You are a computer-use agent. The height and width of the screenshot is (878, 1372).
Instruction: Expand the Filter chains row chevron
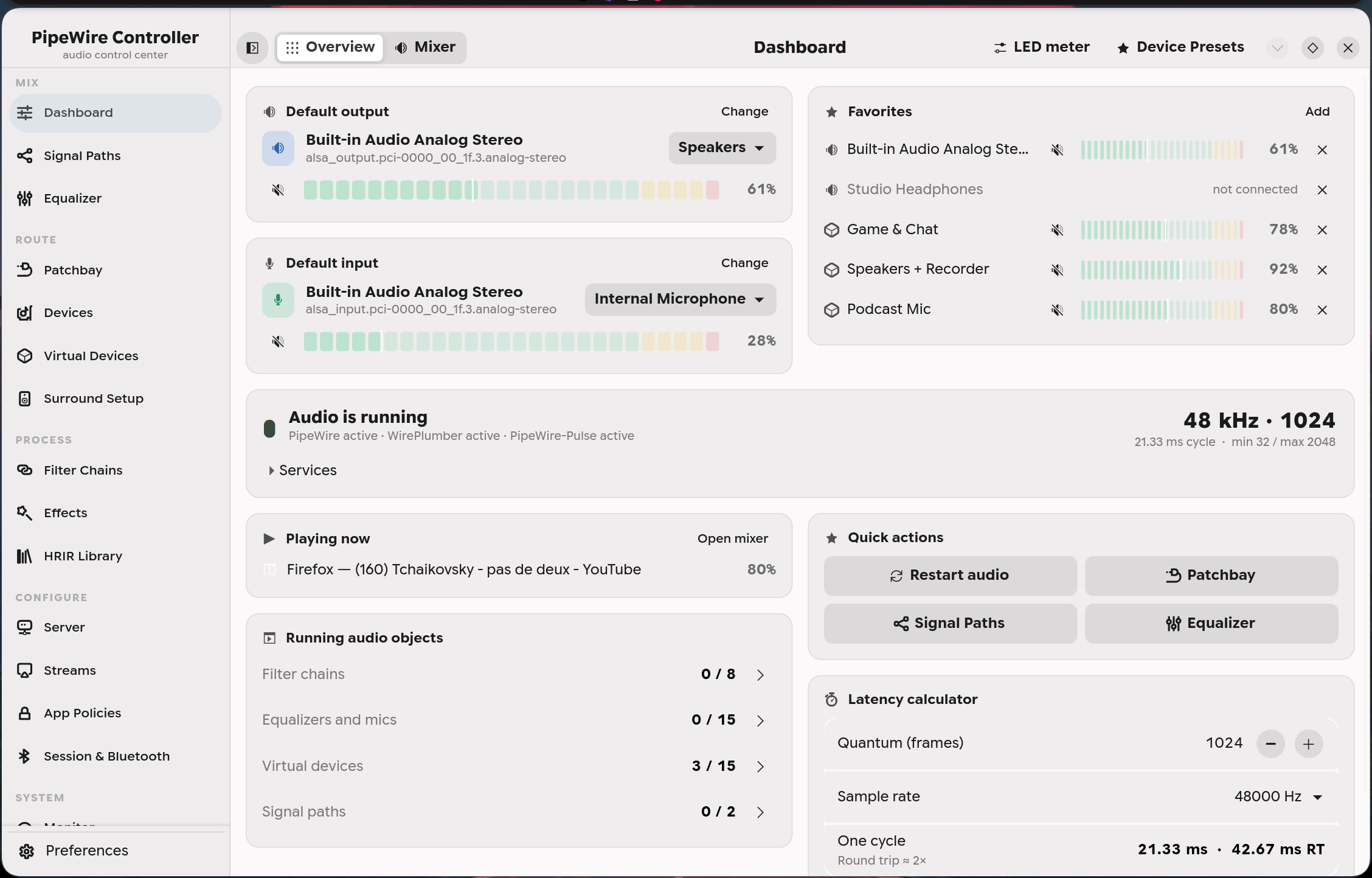pos(760,675)
